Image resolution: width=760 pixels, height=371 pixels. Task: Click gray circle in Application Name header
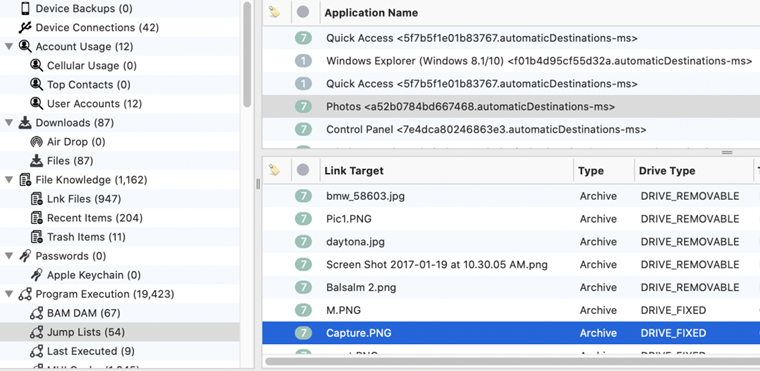click(303, 12)
